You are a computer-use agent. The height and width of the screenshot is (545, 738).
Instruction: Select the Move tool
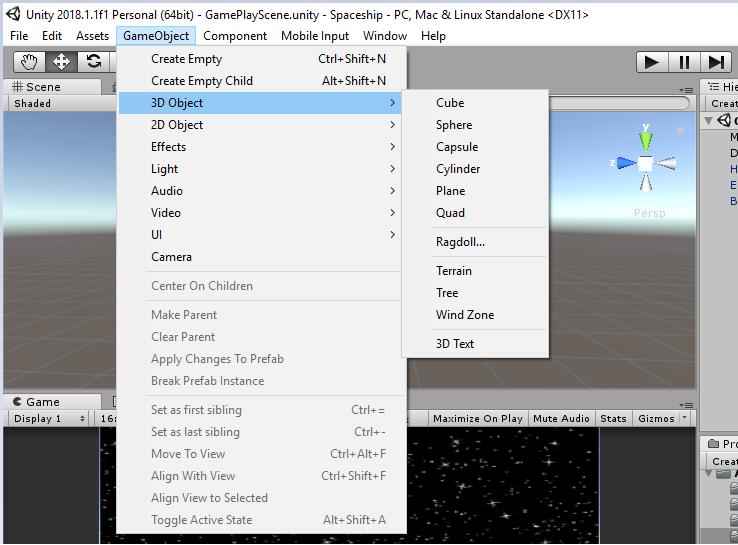click(x=61, y=62)
